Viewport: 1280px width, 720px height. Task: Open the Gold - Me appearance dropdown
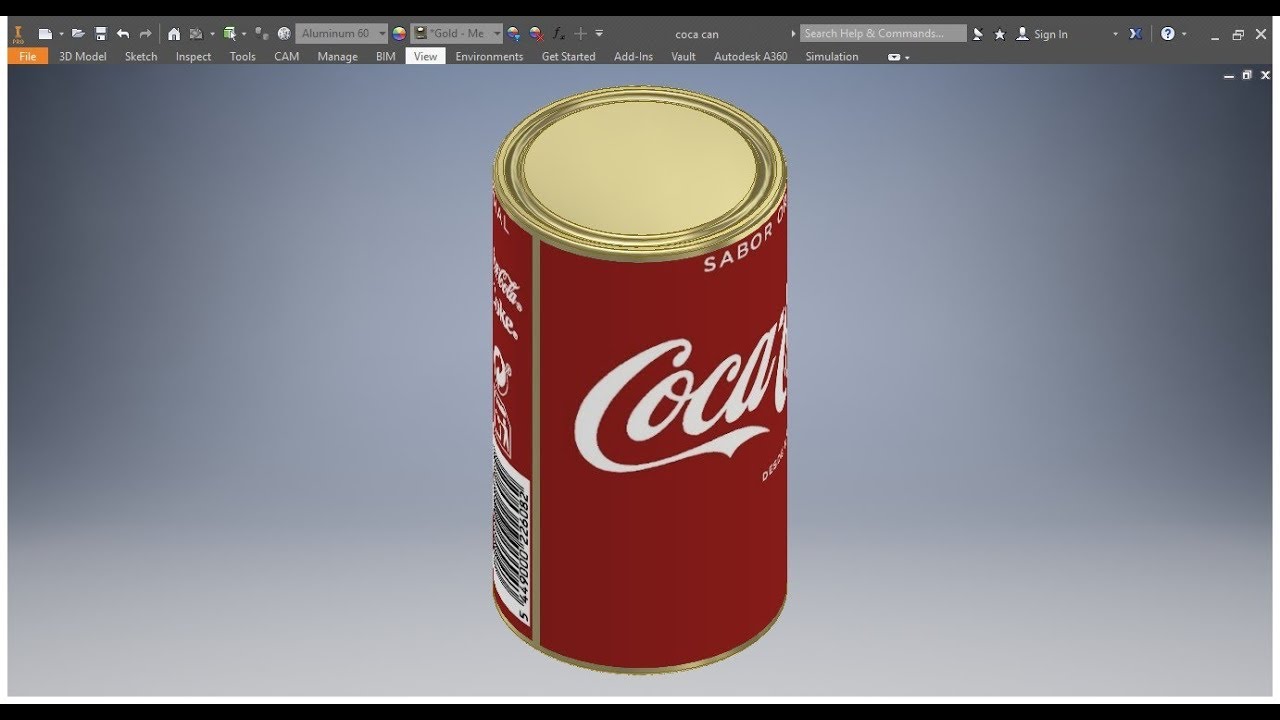(456, 34)
